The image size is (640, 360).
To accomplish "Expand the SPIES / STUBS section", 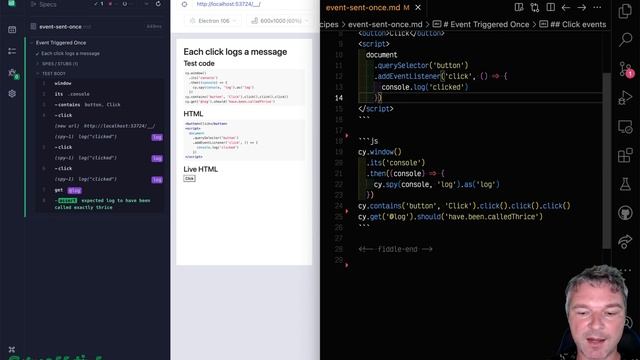I will 60,64.
